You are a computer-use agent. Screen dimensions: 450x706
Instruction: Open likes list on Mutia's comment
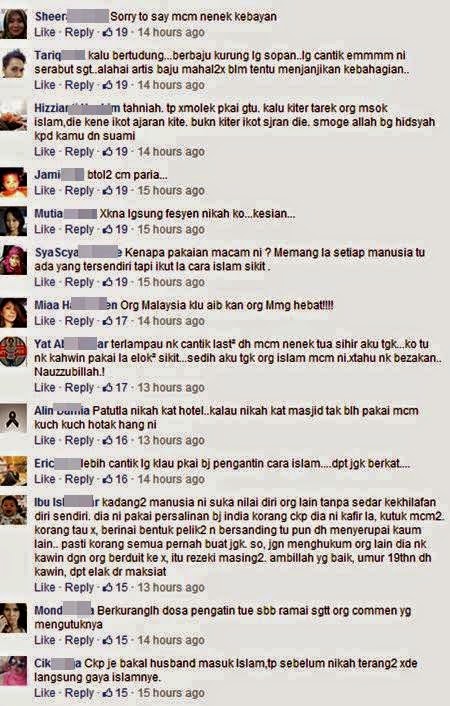tap(115, 230)
